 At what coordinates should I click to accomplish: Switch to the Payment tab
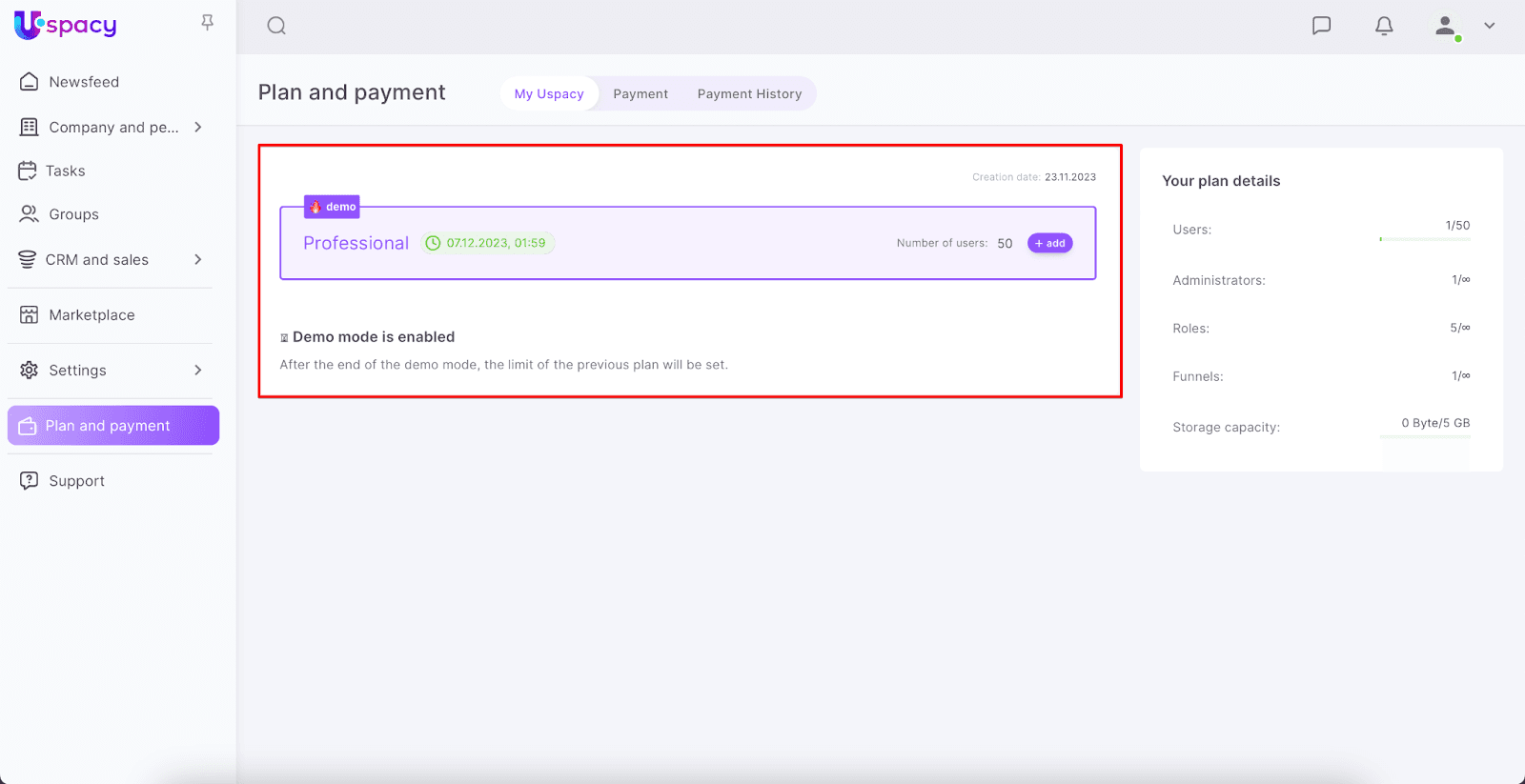[x=640, y=93]
